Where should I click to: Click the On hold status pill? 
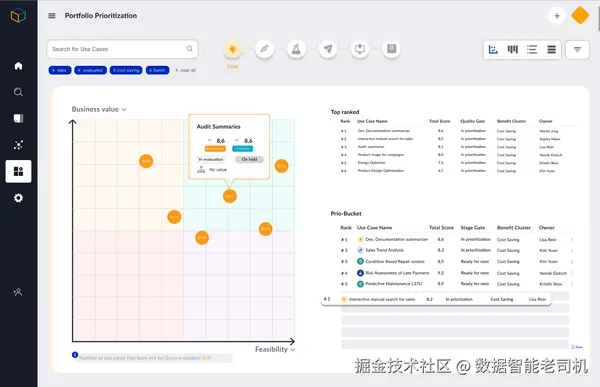click(x=249, y=159)
